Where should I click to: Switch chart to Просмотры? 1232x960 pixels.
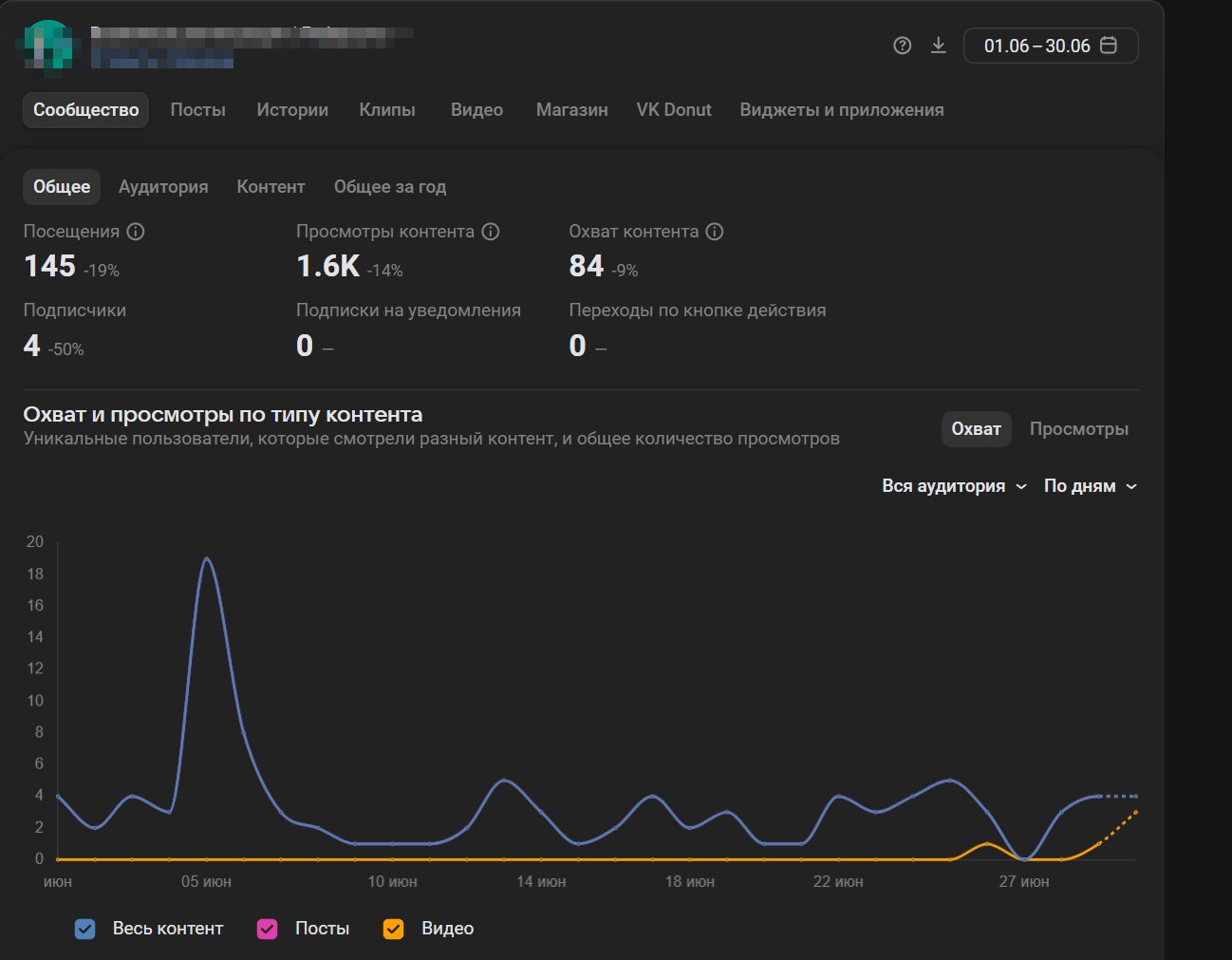click(x=1078, y=429)
